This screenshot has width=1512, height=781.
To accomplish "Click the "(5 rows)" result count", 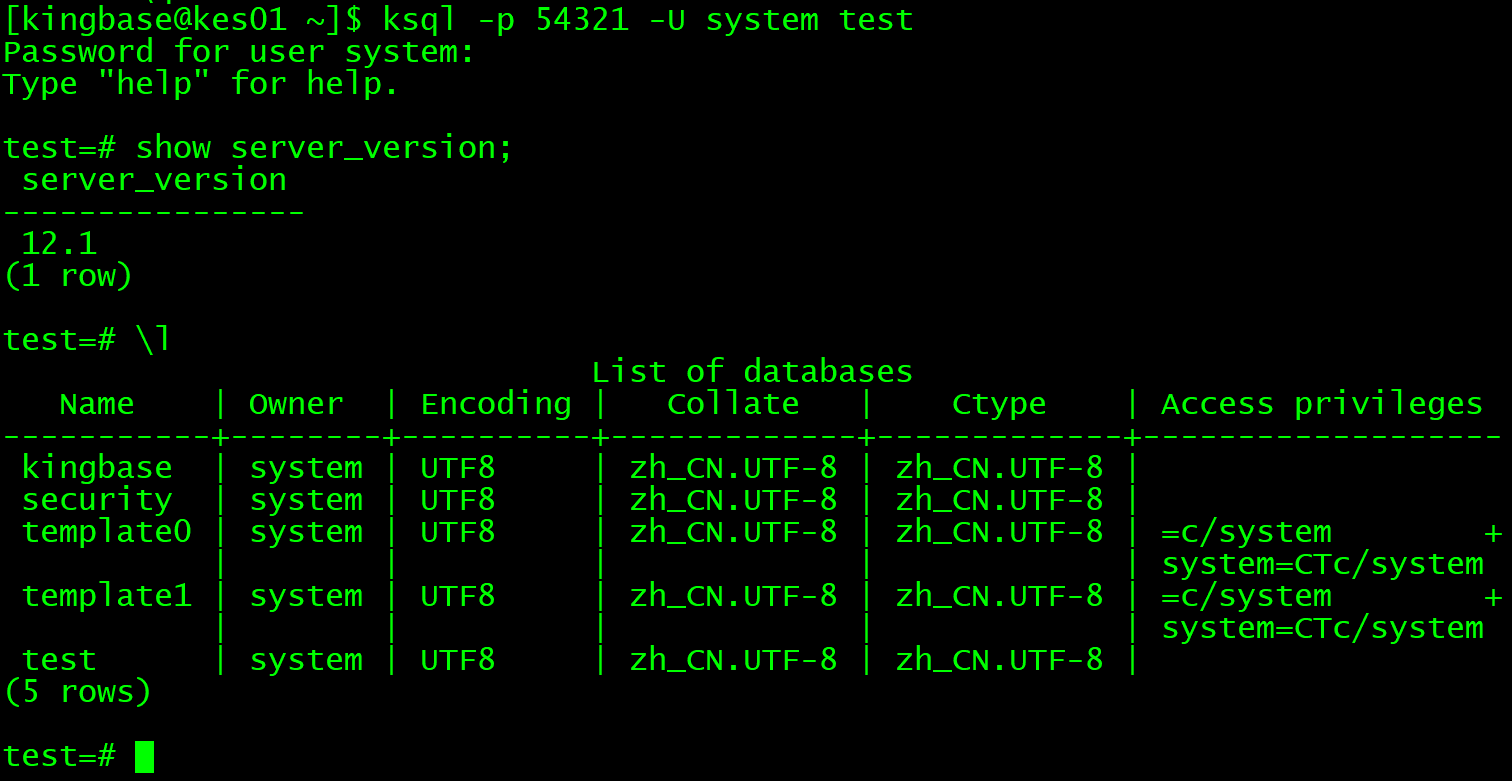I will click(x=78, y=692).
